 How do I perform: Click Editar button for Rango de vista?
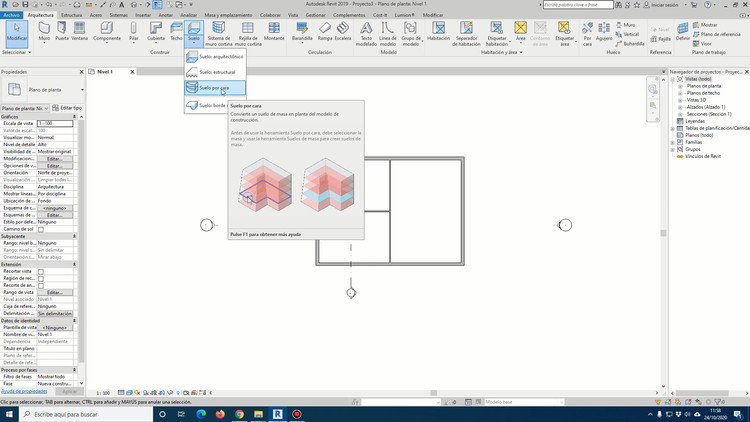click(55, 292)
